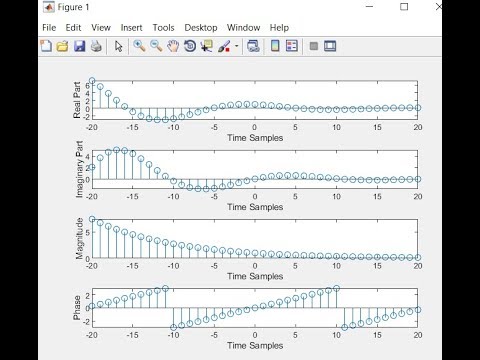This screenshot has height=360, width=480.
Task: Choose the Rotate 3D tool
Action: pos(190,46)
